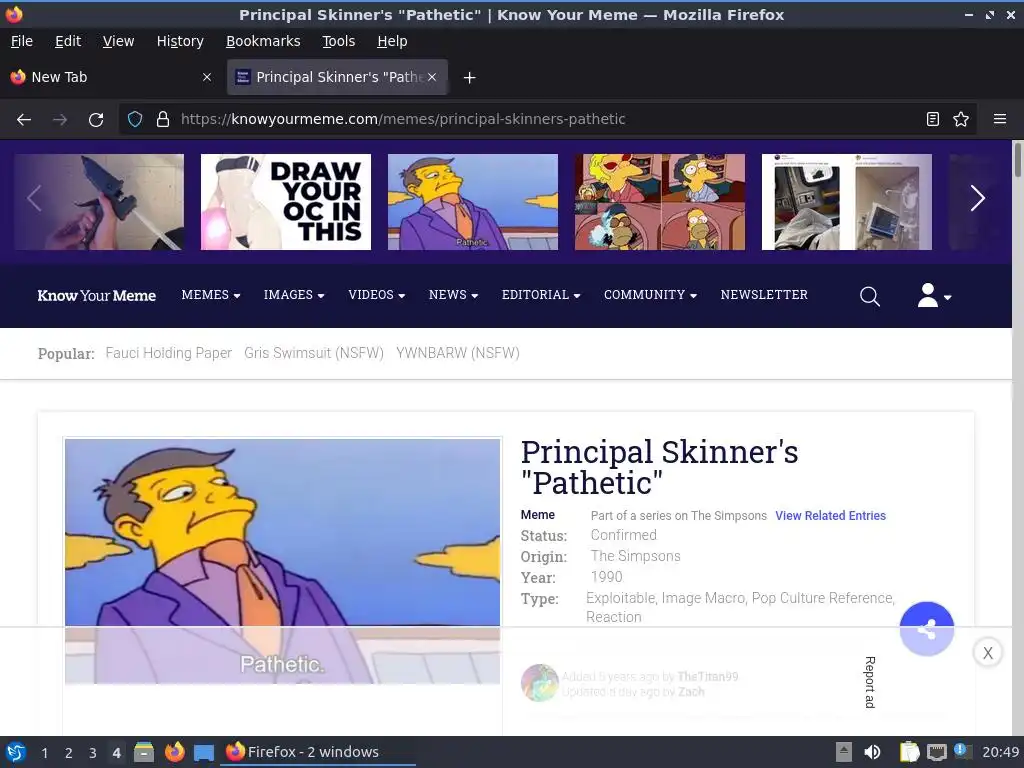This screenshot has width=1024, height=768.
Task: Expand the EDITORIAL dropdown
Action: click(541, 295)
